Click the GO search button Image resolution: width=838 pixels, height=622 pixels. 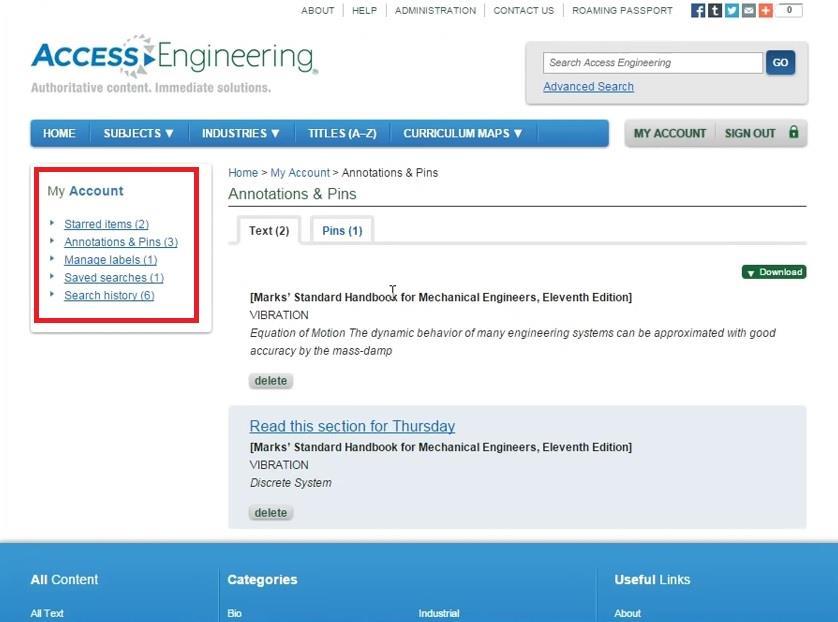point(780,63)
